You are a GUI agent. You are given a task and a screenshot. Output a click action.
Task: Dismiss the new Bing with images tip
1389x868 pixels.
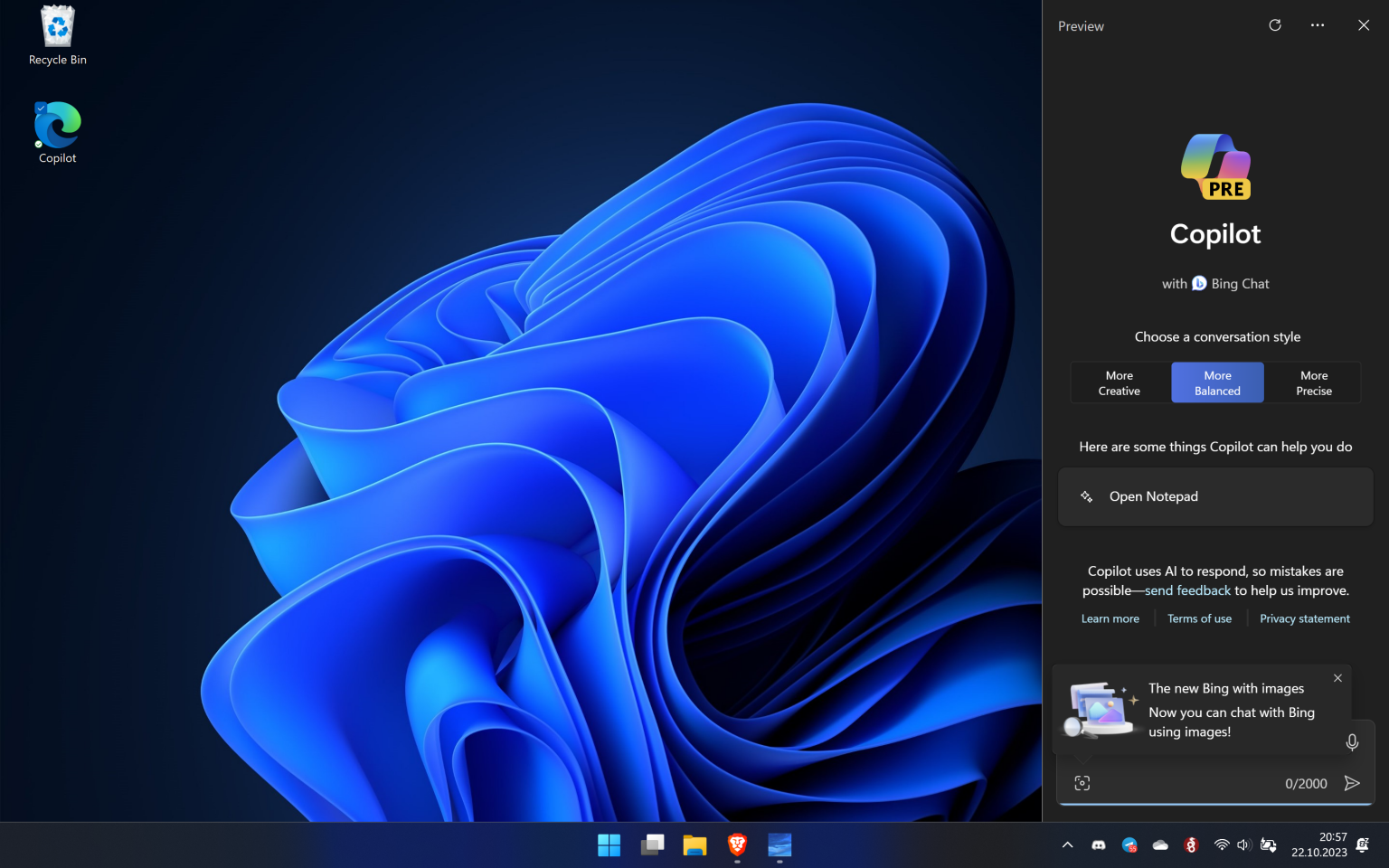tap(1337, 678)
